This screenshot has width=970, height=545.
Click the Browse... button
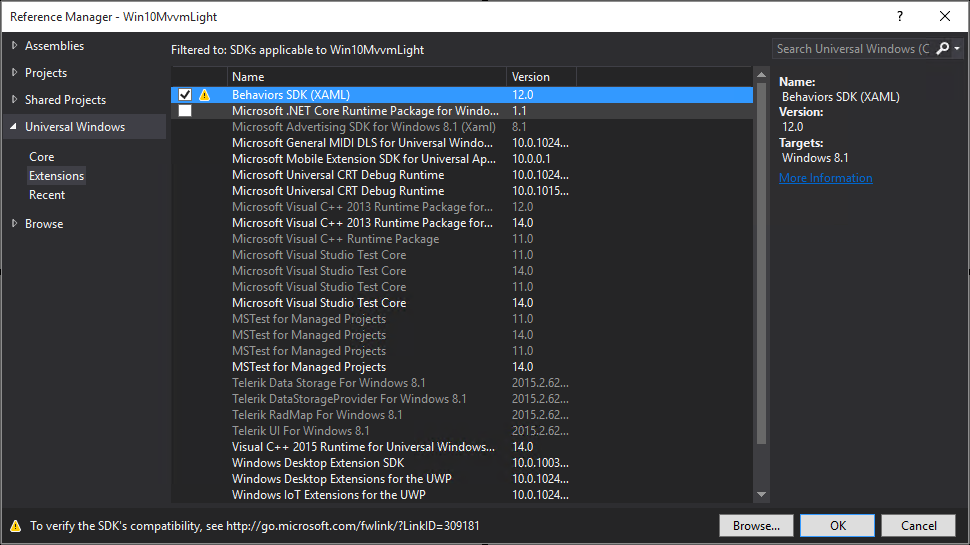pos(756,526)
